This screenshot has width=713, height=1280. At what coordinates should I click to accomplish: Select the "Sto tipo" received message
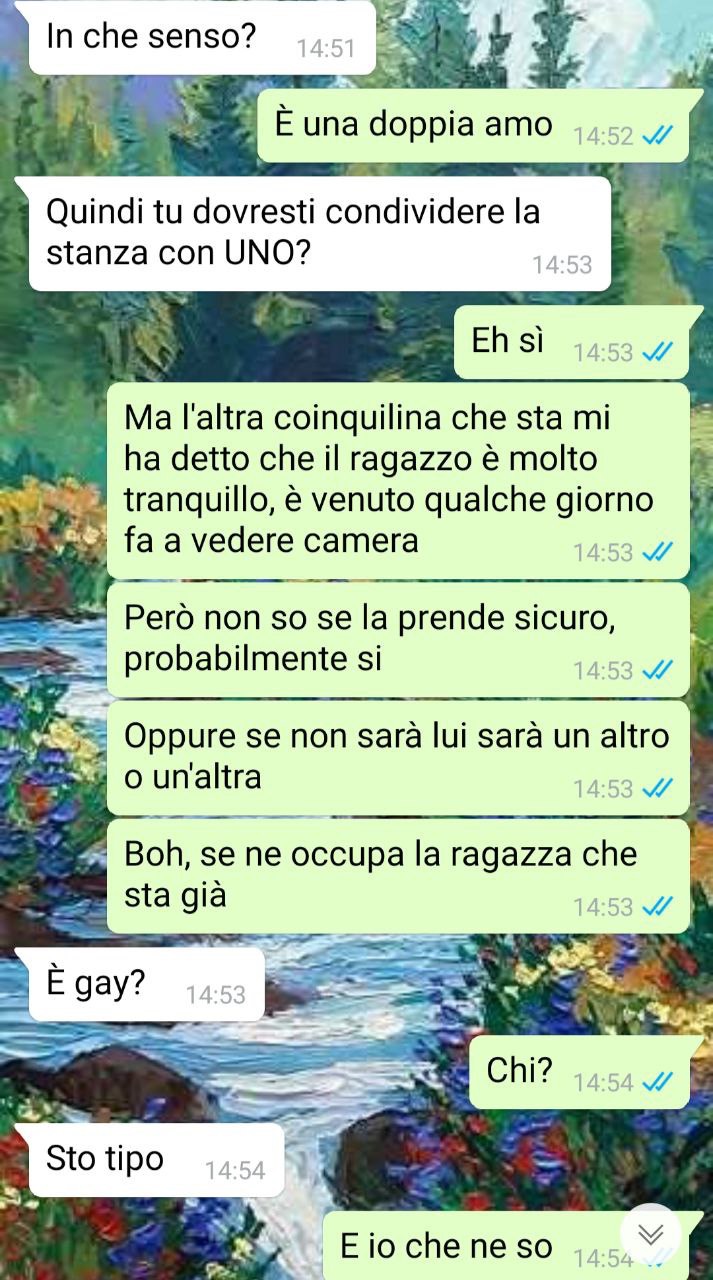156,1160
